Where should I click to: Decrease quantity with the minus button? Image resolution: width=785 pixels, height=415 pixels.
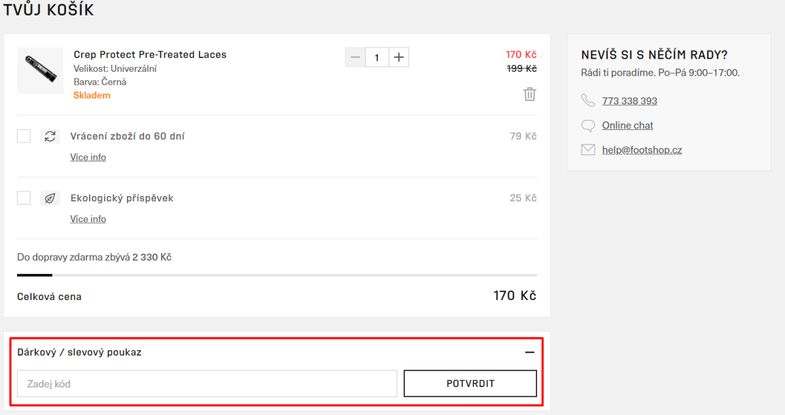(x=355, y=57)
